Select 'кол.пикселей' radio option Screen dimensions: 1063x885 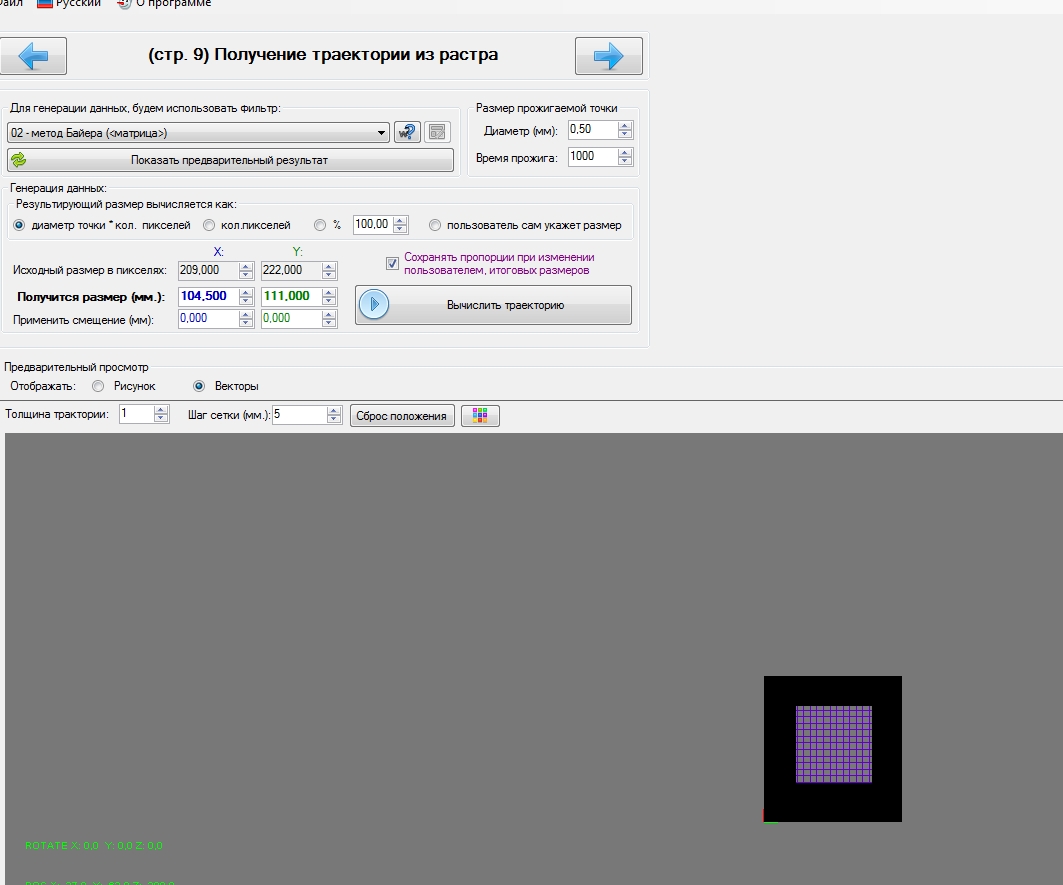[209, 225]
